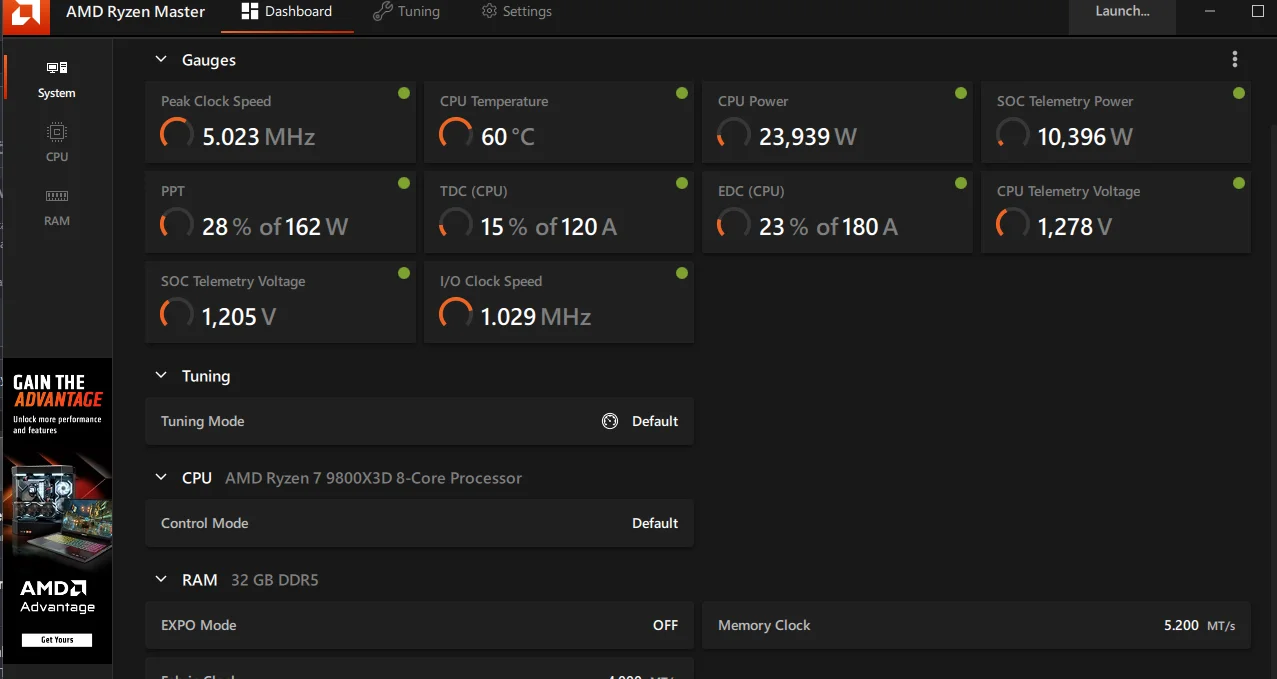
Task: Click the EDC (CPU) gauge ring
Action: pyautogui.click(x=734, y=225)
